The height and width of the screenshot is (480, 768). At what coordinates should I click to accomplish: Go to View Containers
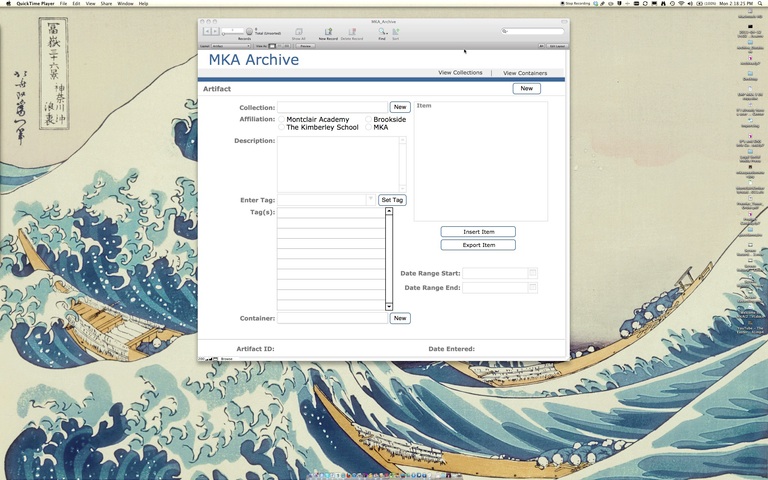point(525,73)
